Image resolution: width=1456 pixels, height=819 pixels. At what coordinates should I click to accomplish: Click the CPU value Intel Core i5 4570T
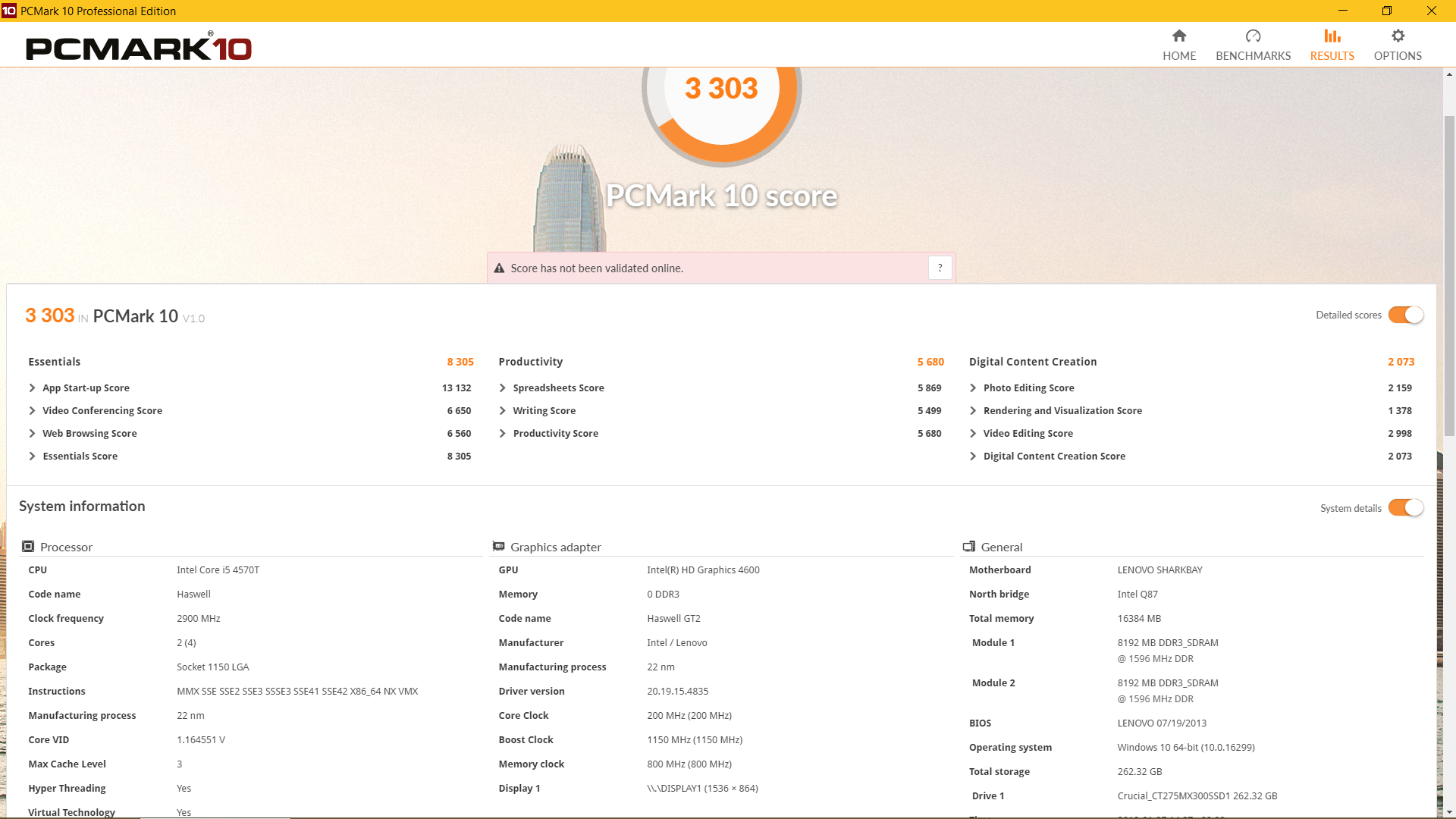[x=218, y=570]
